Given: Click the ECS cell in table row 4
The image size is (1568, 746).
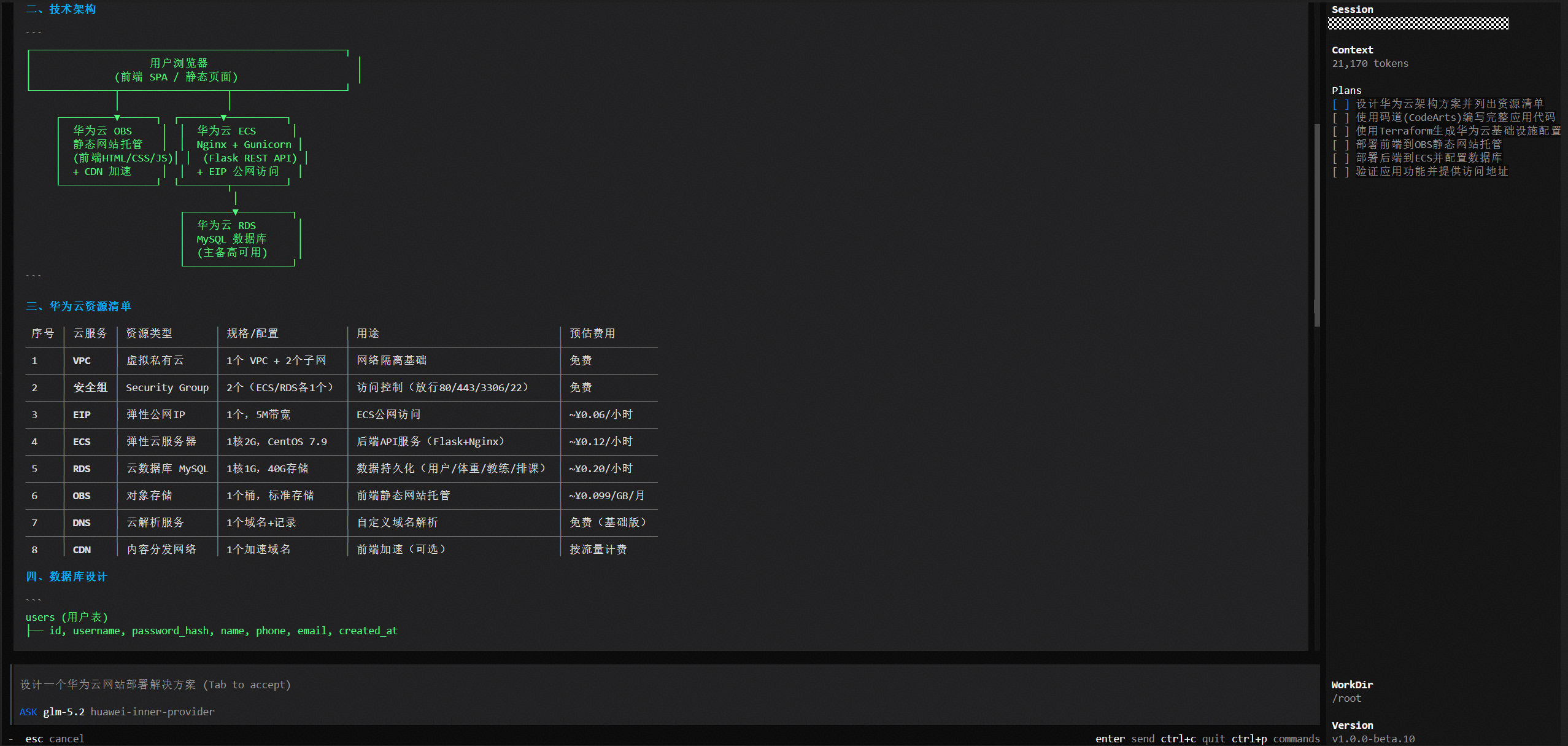Looking at the screenshot, I should pos(82,441).
